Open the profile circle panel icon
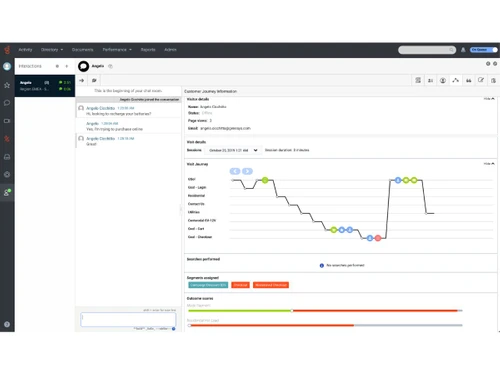This screenshot has width=500, height=375. (443, 80)
